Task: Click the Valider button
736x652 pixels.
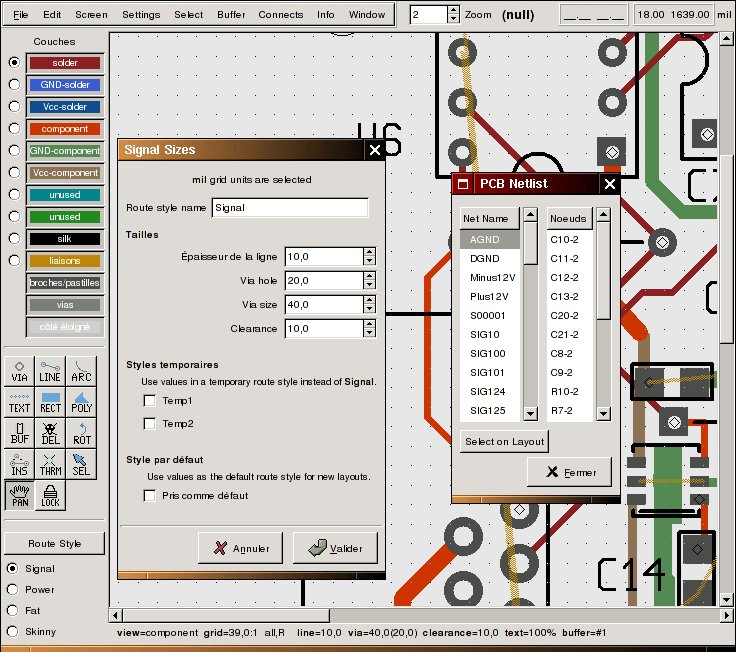Action: 335,549
